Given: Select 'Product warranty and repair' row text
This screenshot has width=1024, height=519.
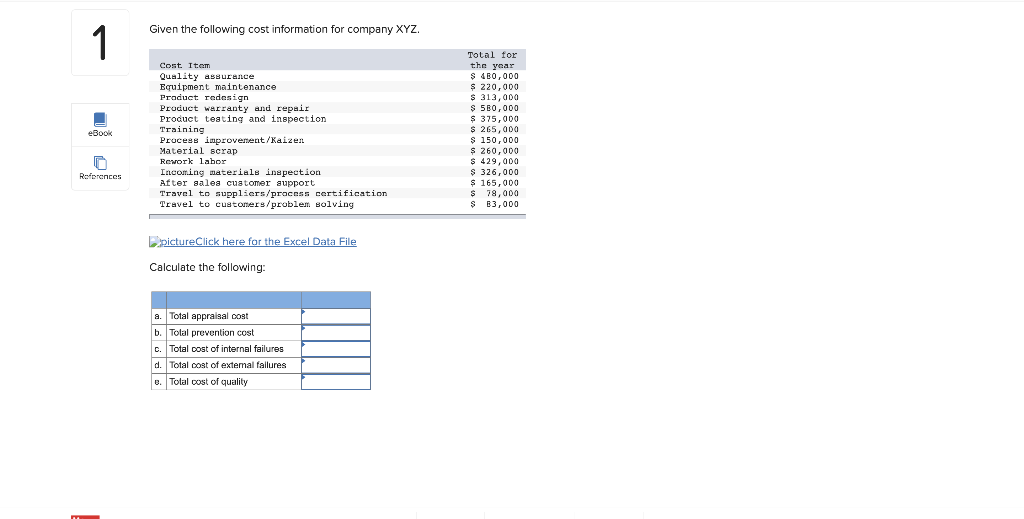Looking at the screenshot, I should 234,108.
